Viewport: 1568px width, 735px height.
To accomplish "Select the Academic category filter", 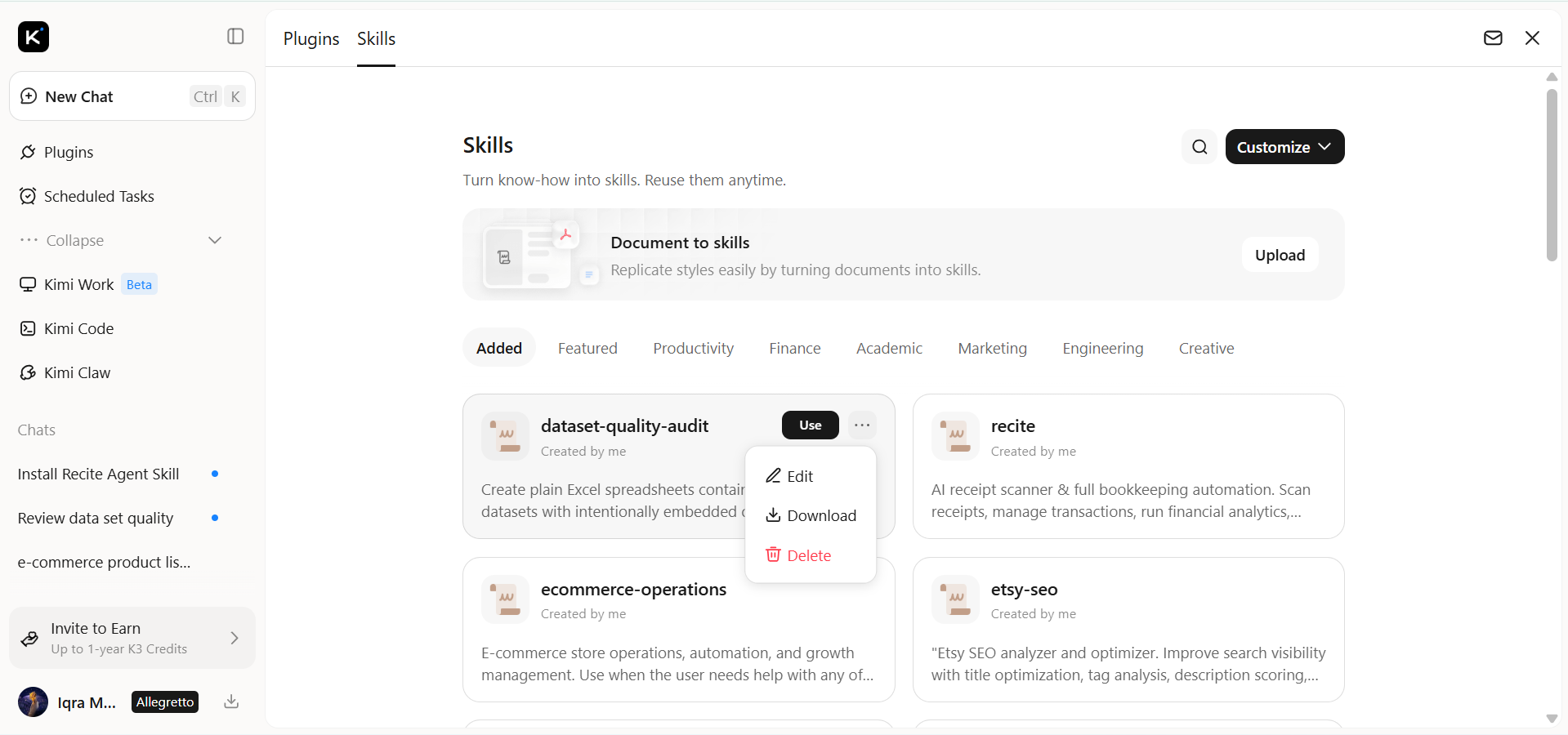I will pos(889,348).
